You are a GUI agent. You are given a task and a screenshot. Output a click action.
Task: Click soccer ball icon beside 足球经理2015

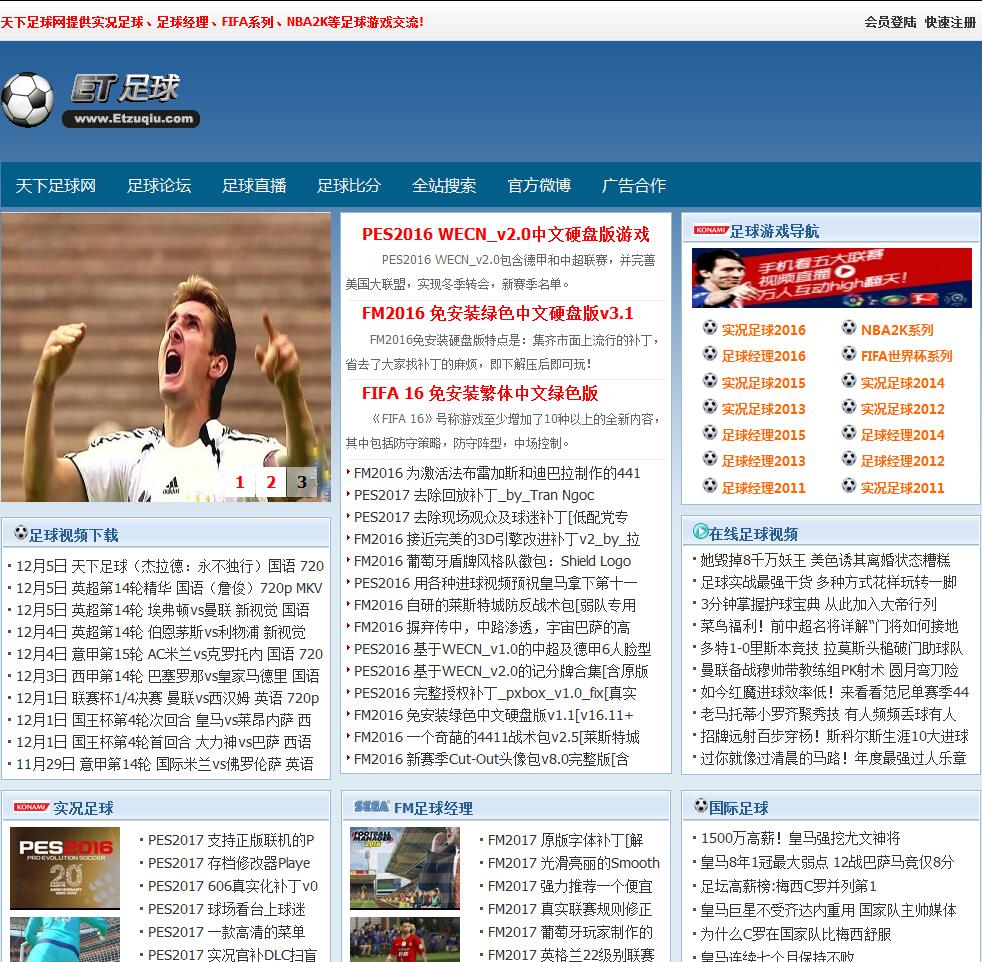[710, 433]
